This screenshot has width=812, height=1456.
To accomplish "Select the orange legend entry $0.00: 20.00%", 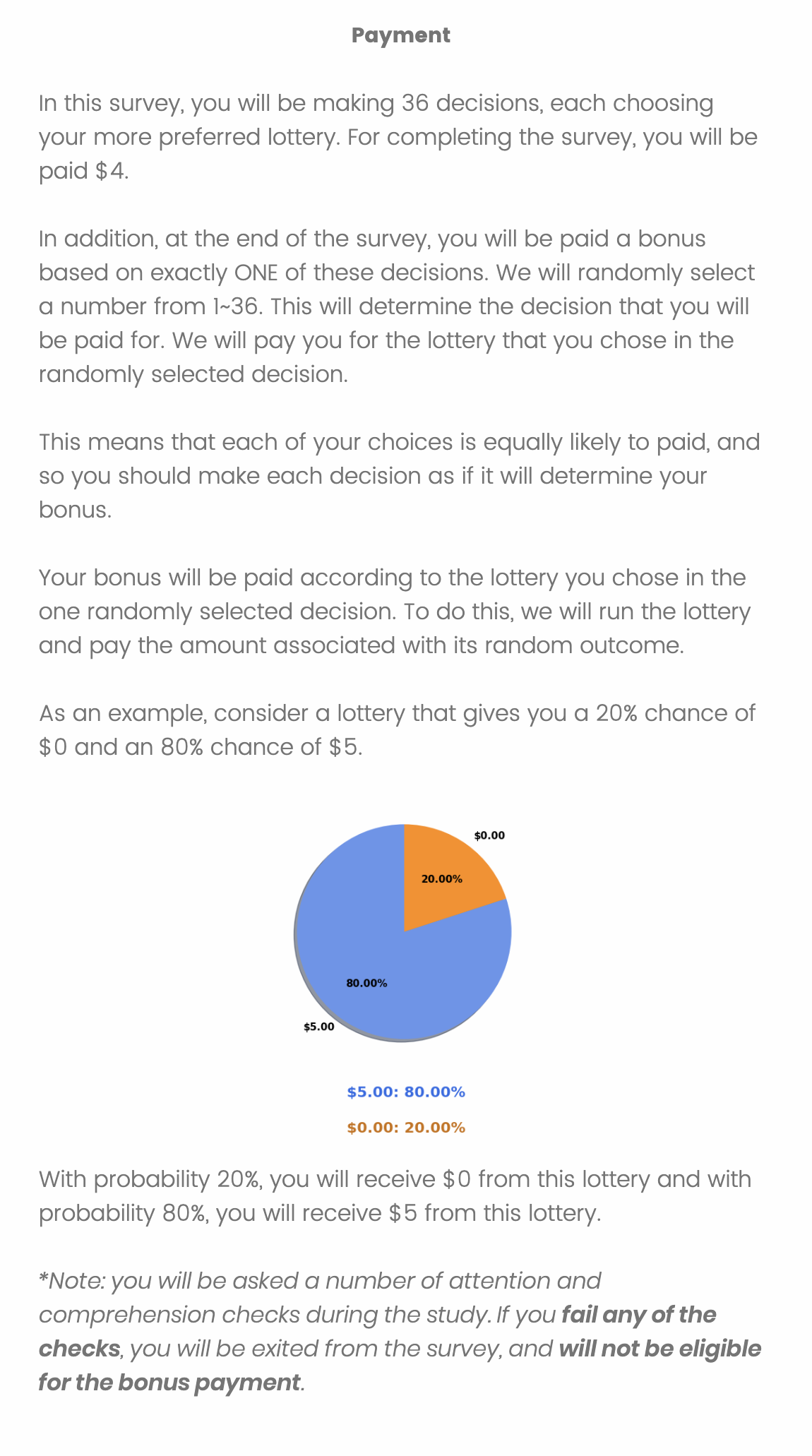I will pos(405,1128).
